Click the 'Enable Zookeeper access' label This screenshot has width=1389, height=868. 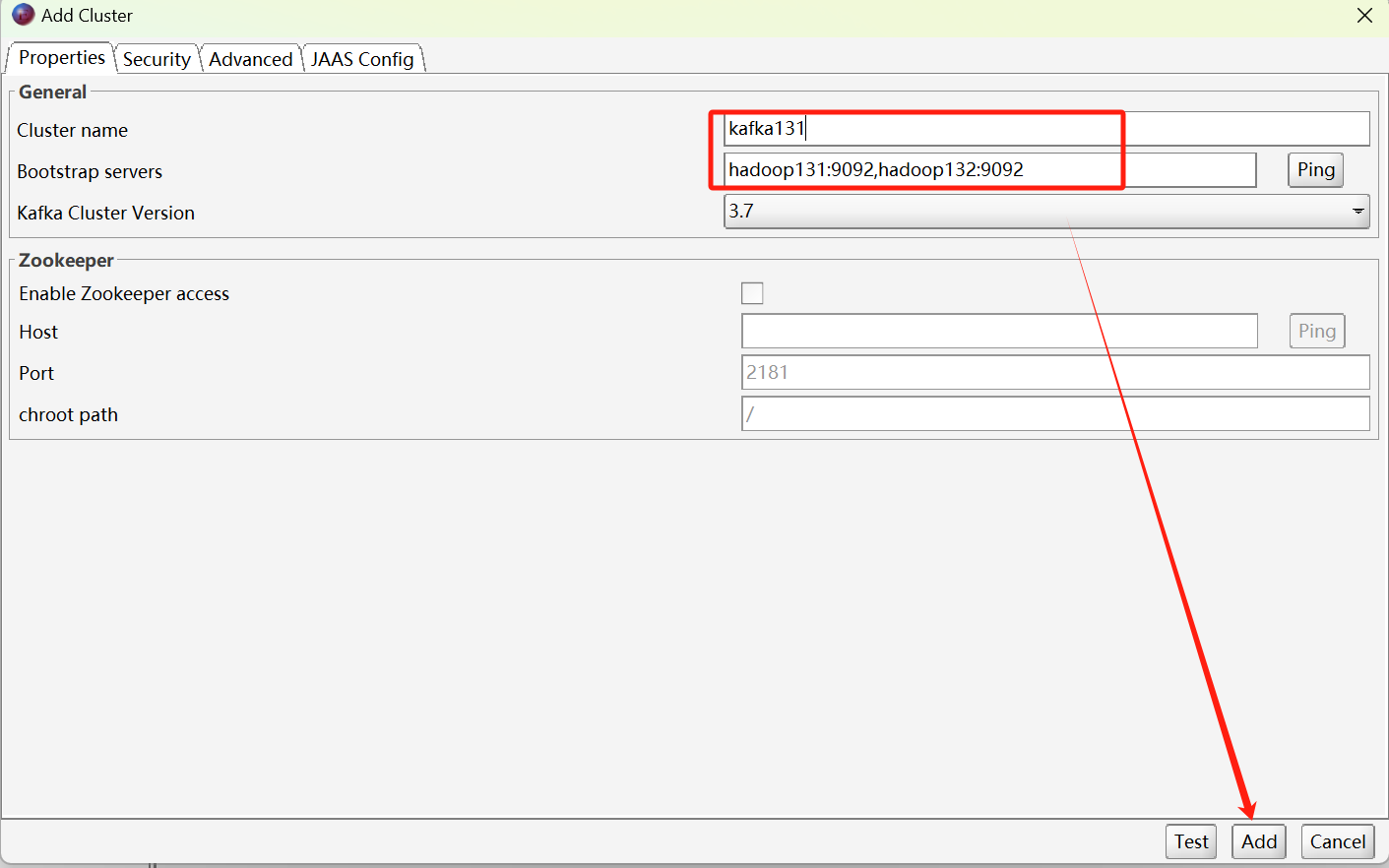pyautogui.click(x=124, y=293)
